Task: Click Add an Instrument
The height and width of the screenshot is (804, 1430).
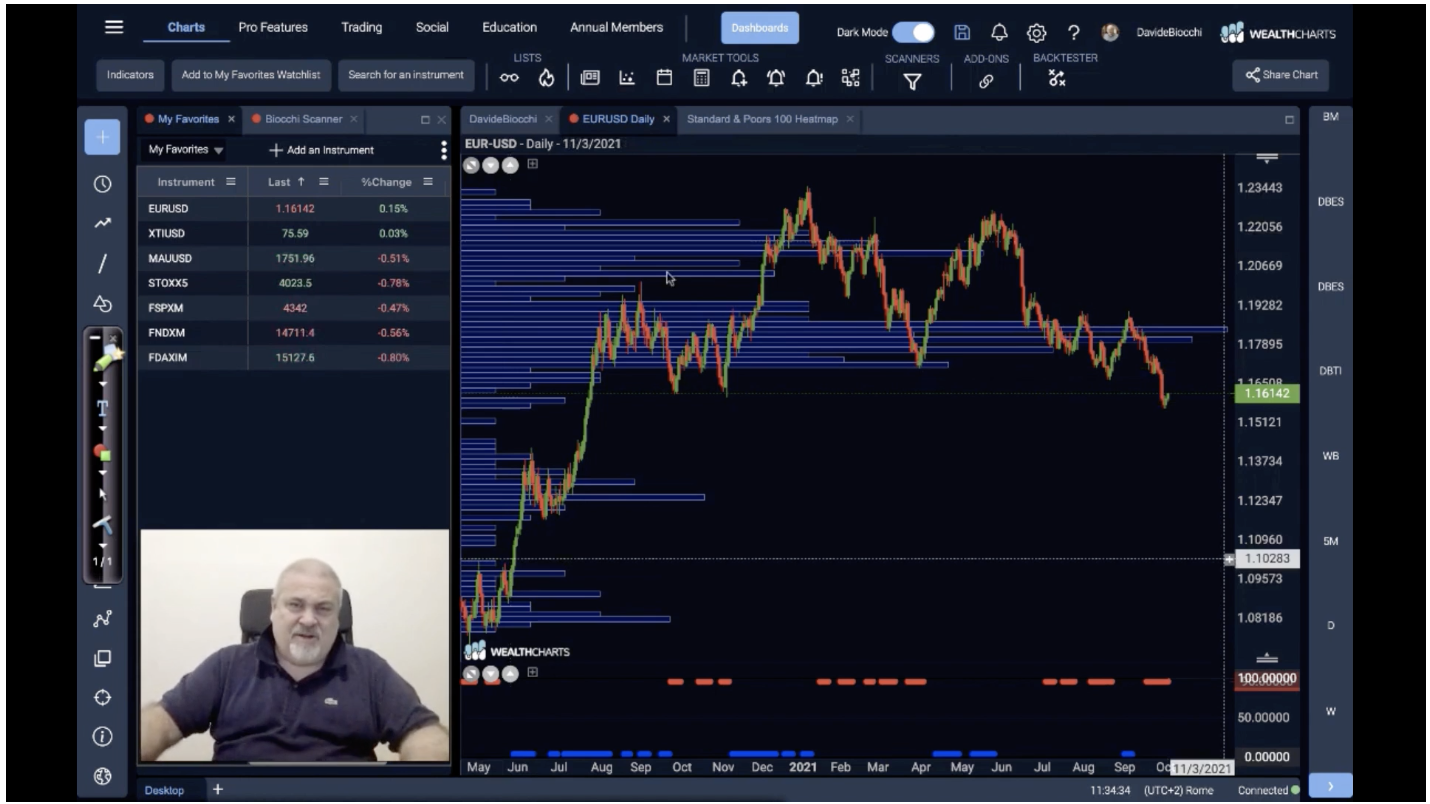Action: [x=321, y=150]
